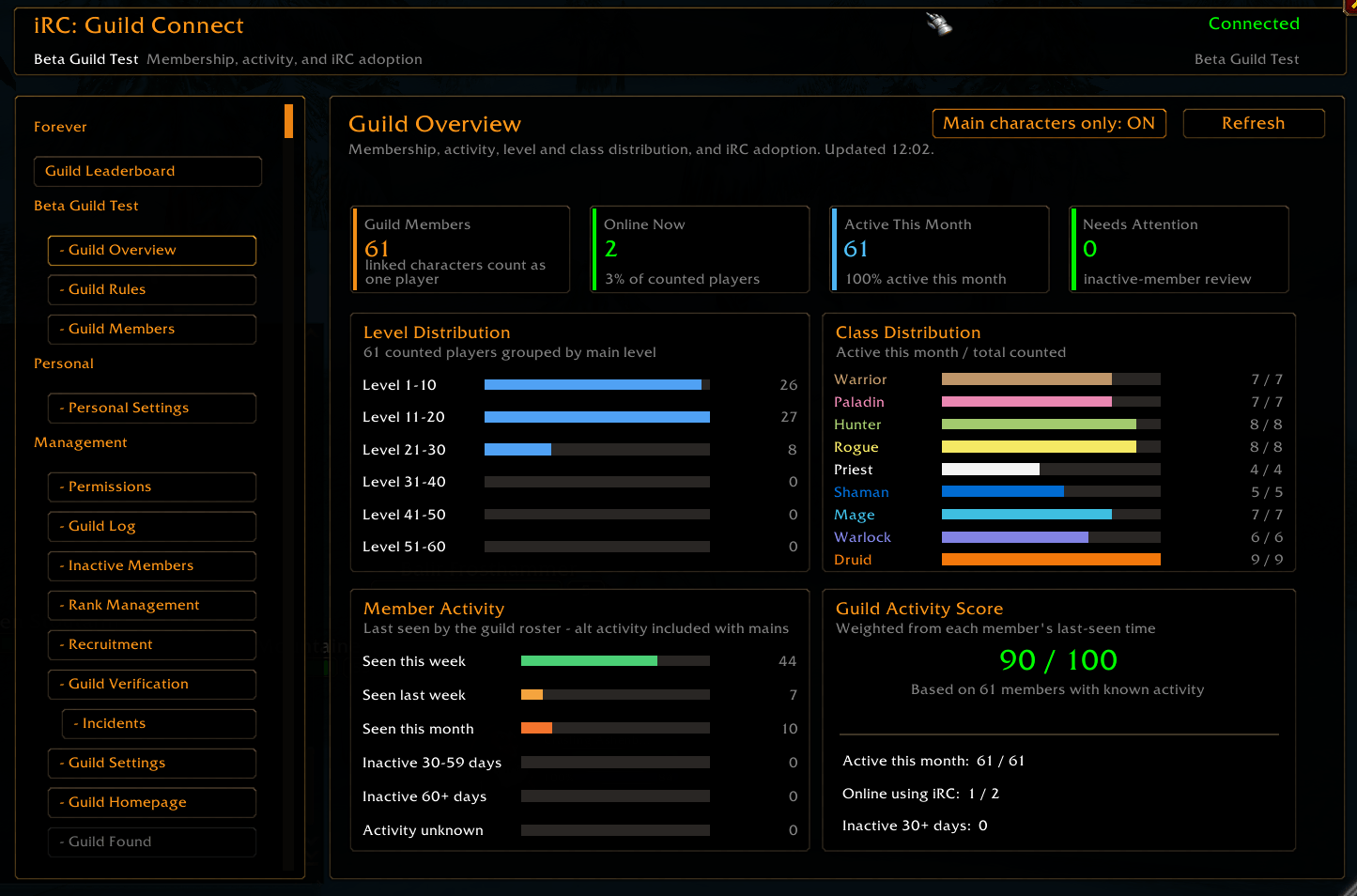Image resolution: width=1357 pixels, height=896 pixels.
Task: Open the Guild Found entry
Action: (x=152, y=842)
